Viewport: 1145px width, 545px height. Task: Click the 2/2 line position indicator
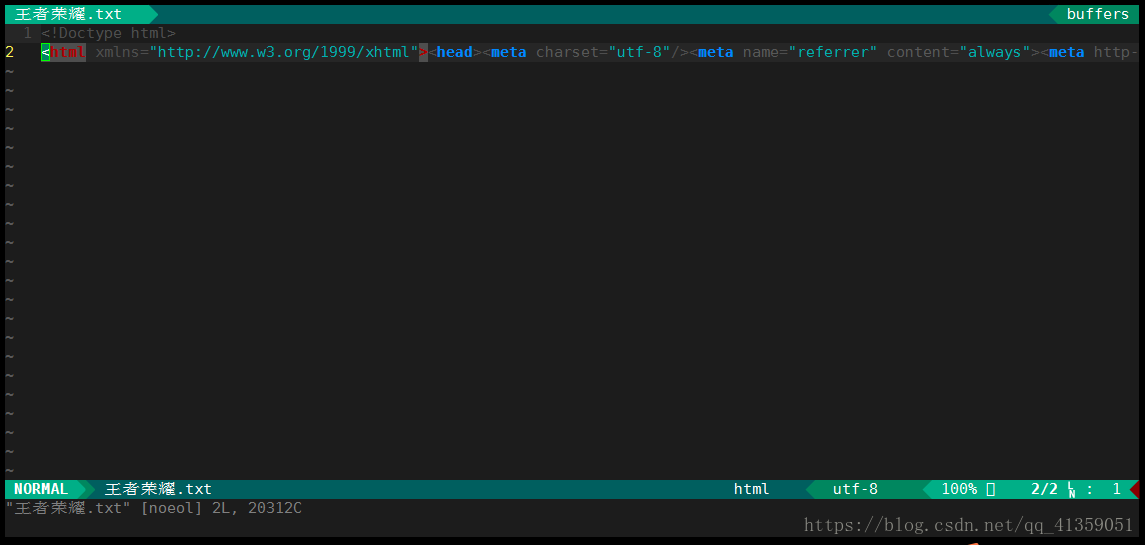(x=1044, y=489)
